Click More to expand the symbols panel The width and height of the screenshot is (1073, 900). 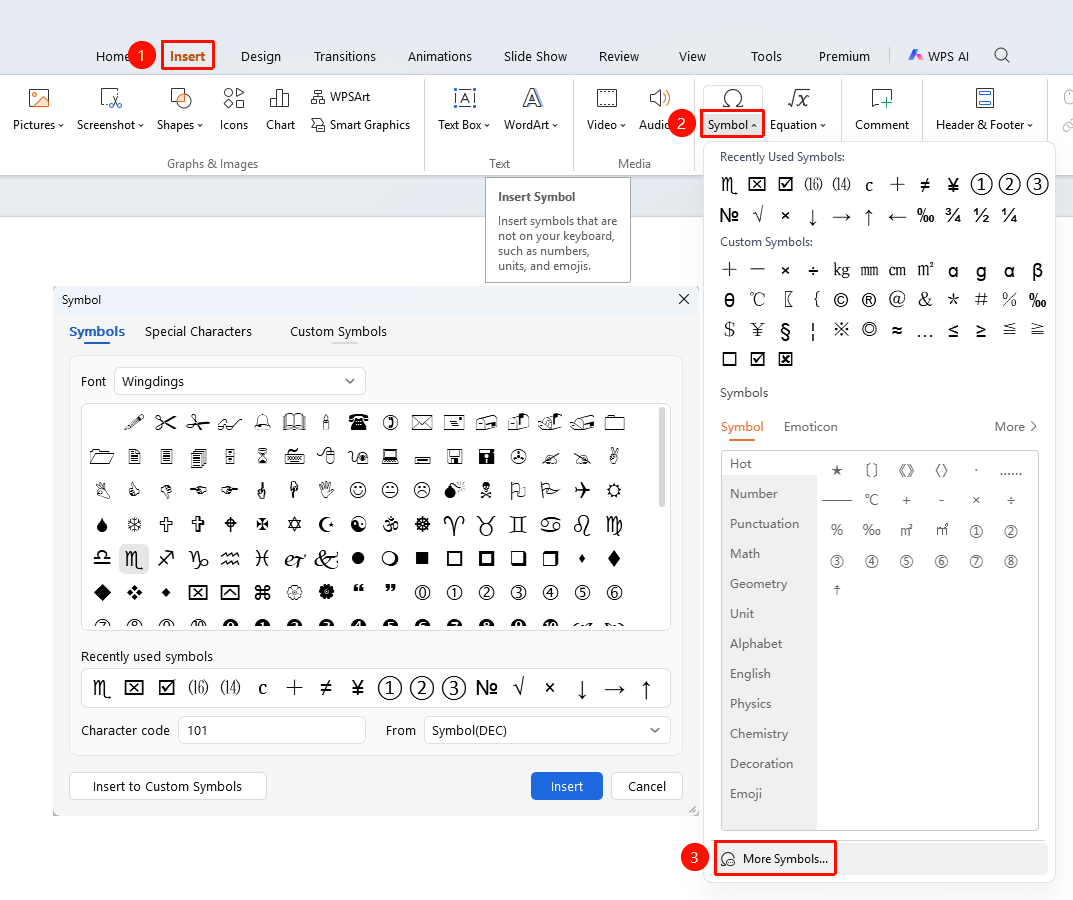[x=1016, y=426]
